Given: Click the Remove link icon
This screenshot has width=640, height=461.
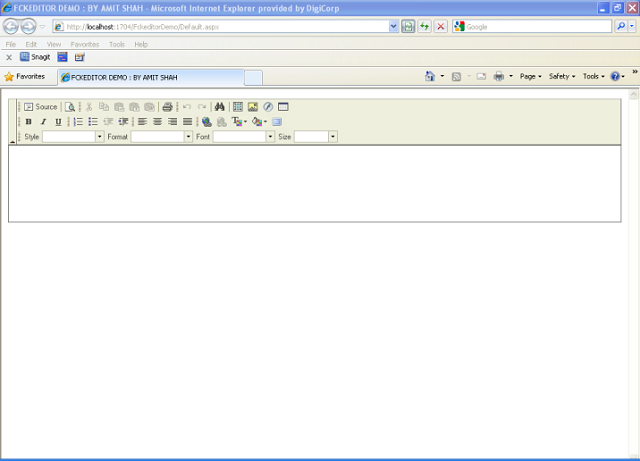Looking at the screenshot, I should 222,122.
